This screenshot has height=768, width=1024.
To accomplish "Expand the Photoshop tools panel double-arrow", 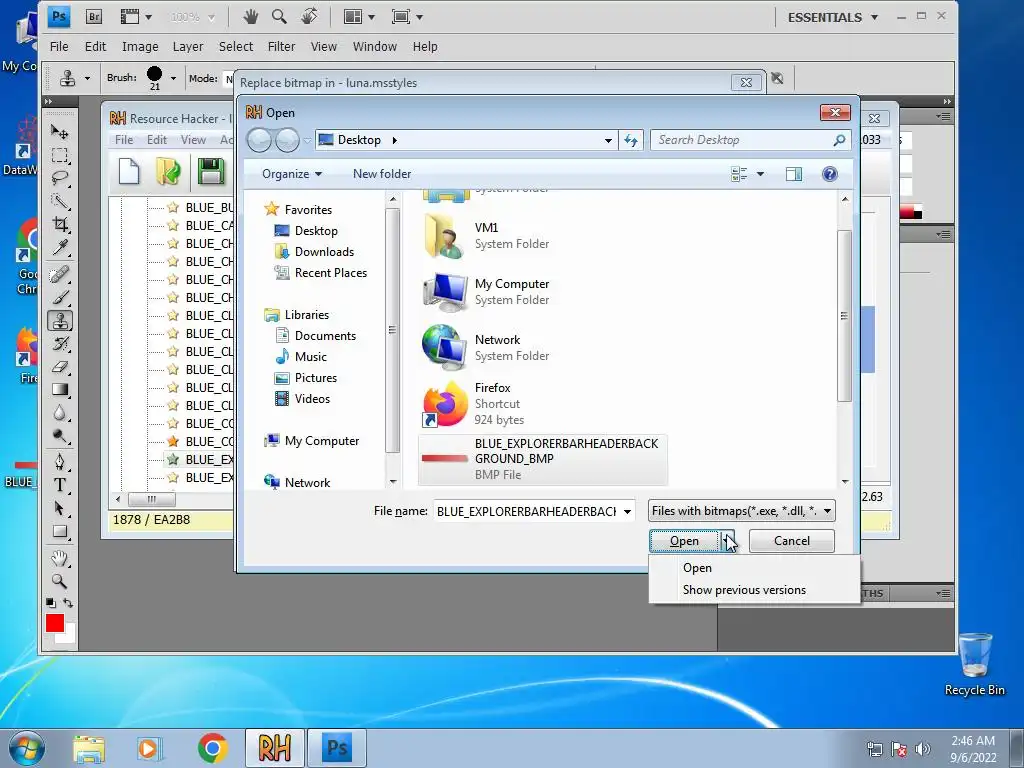I will click(48, 102).
